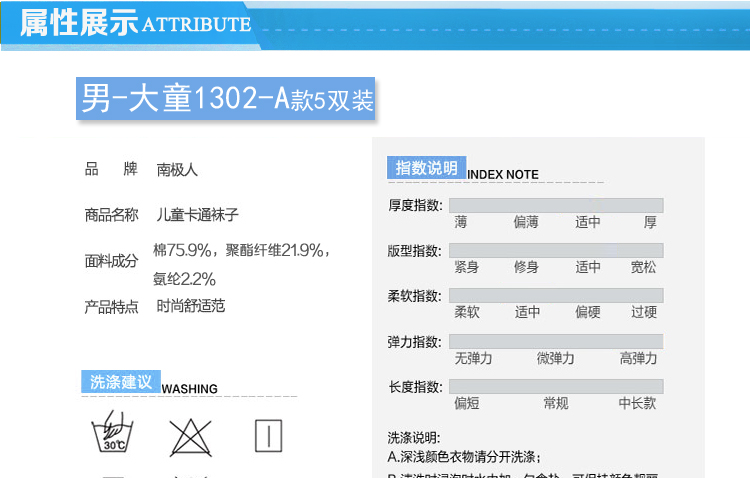Click the text 棉75.9%，聚酯纤维21.9%

click(x=238, y=250)
